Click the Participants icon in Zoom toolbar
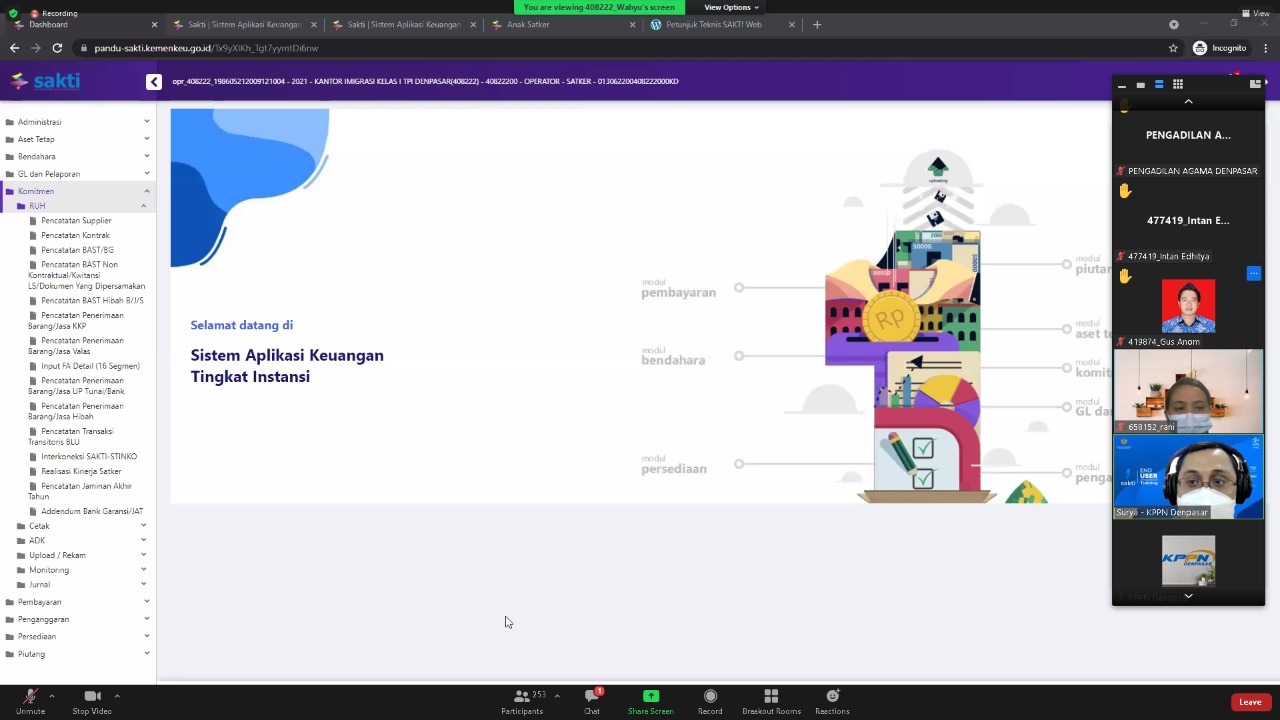1280x720 pixels. 522,697
